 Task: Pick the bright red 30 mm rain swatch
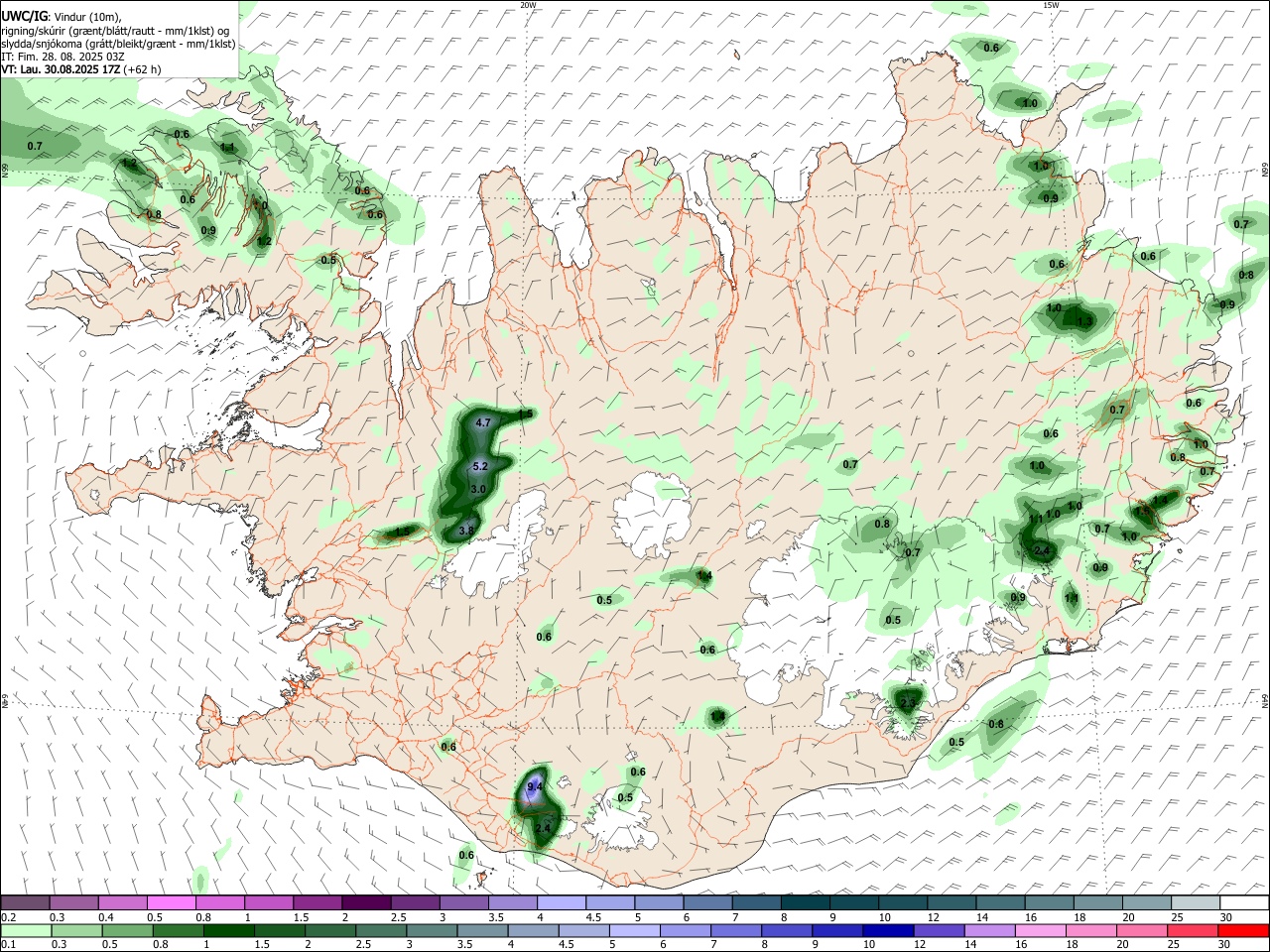[1244, 930]
